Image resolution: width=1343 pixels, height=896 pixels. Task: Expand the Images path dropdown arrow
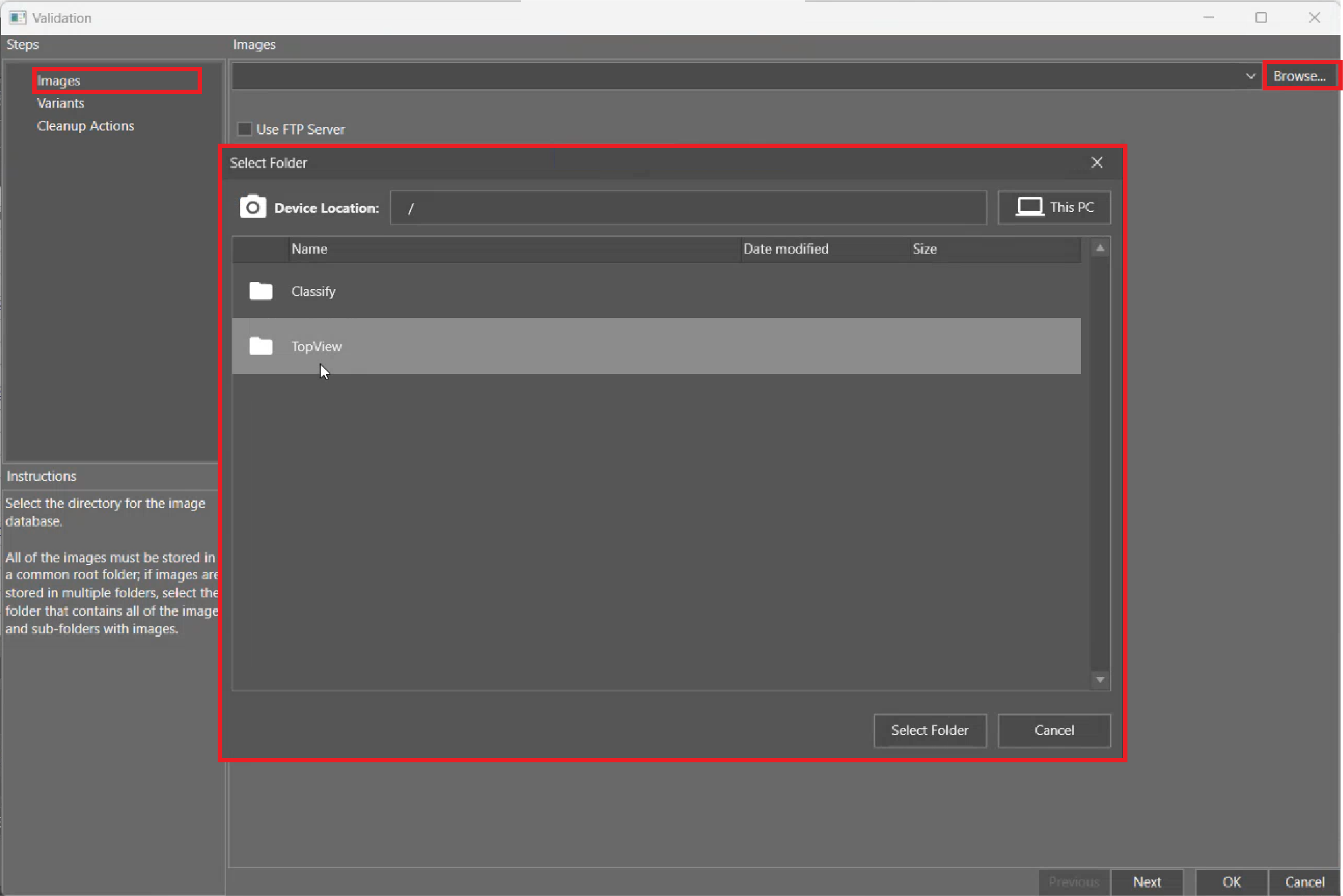(x=1250, y=77)
